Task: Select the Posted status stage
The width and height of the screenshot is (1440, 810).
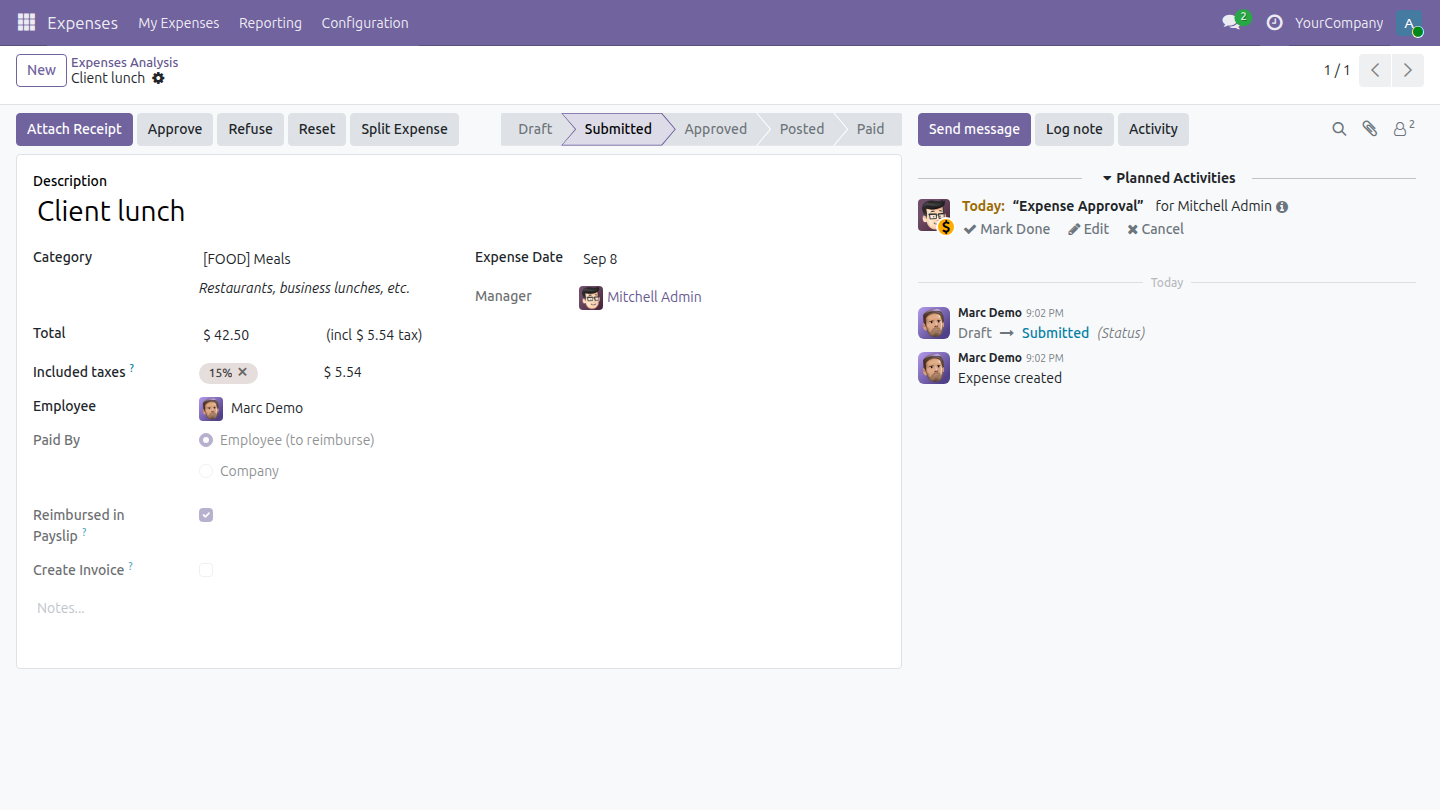Action: click(x=802, y=129)
